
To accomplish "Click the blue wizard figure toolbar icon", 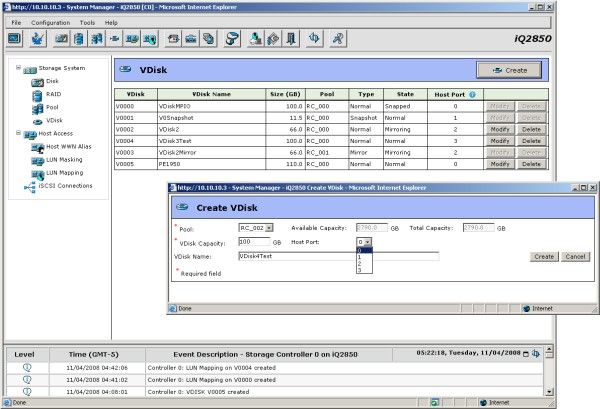I will click(38, 39).
